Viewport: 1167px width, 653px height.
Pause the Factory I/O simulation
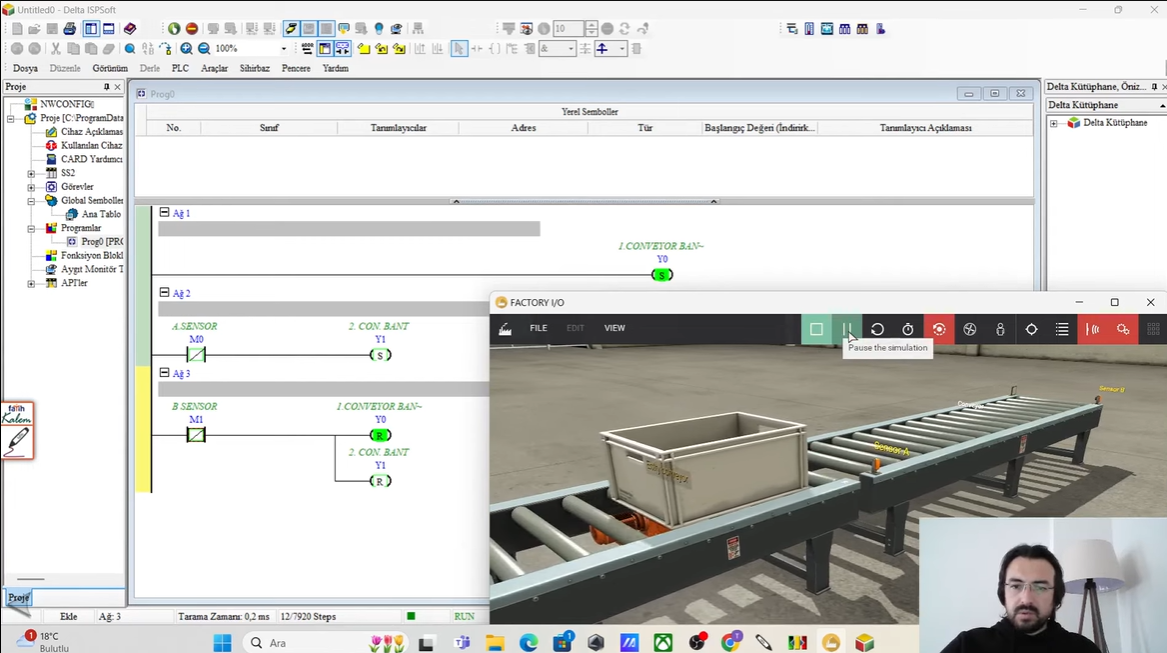(846, 329)
